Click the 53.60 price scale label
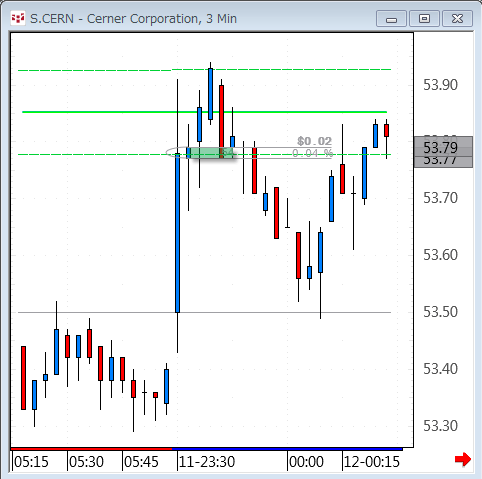Viewport: 482px width, 479px height. pos(440,255)
